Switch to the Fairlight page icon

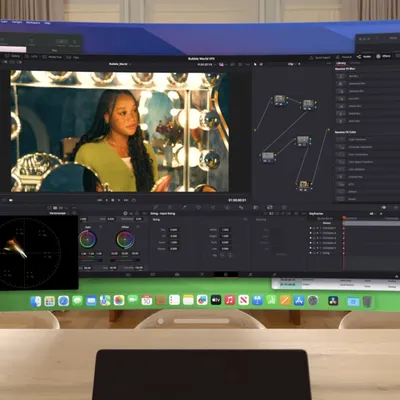(250, 274)
